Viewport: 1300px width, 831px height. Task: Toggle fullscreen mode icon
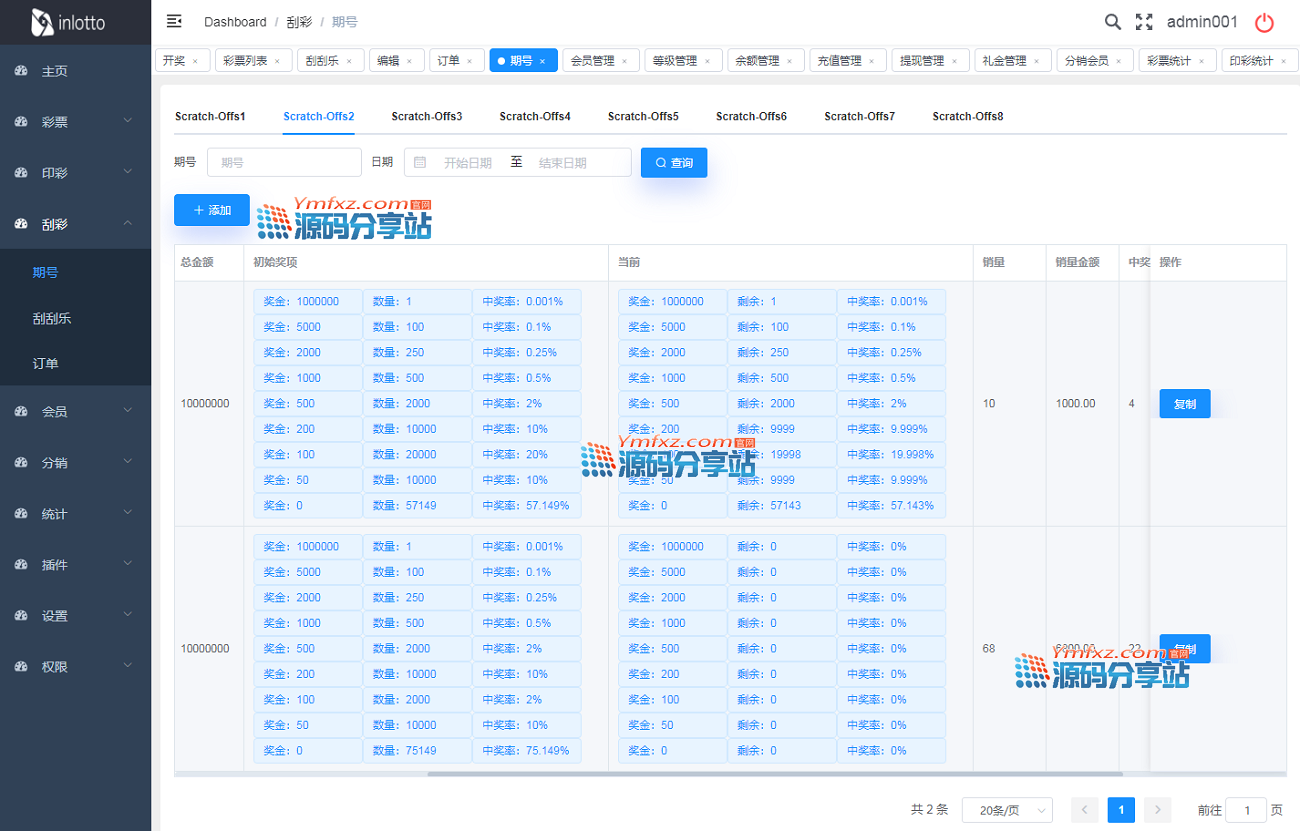click(x=1144, y=22)
